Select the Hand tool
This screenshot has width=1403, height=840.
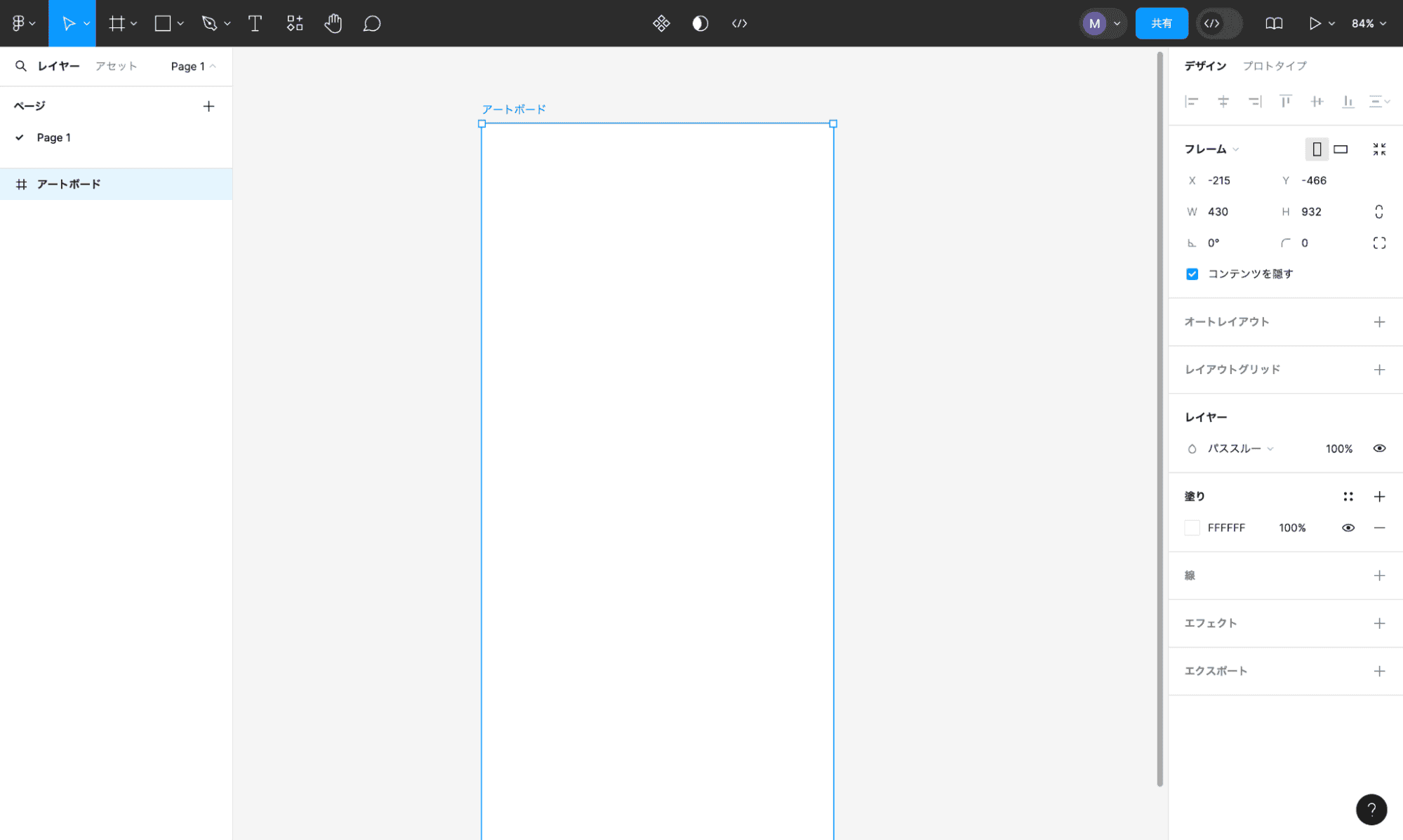[x=333, y=23]
